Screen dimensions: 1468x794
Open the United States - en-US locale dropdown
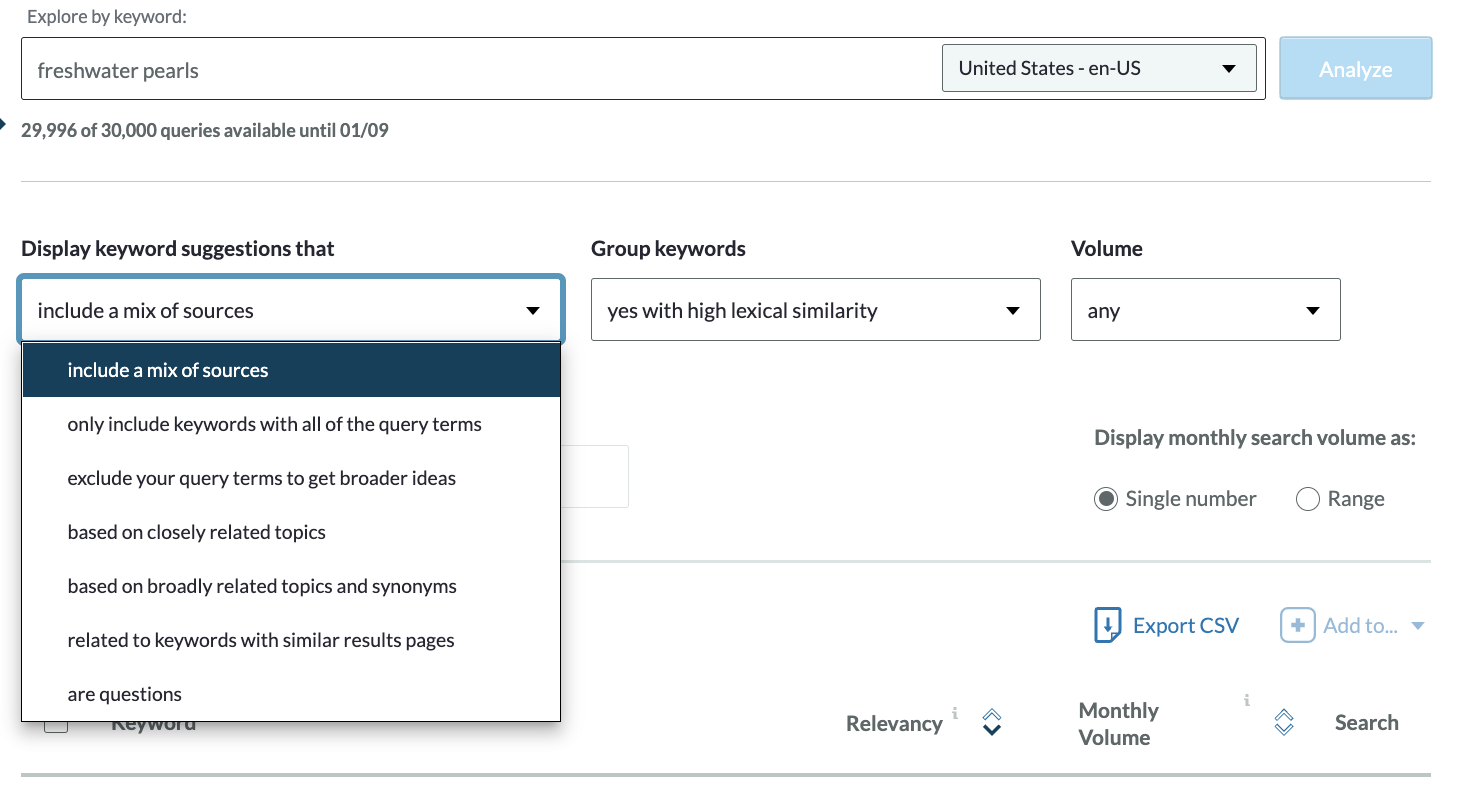pyautogui.click(x=1098, y=69)
